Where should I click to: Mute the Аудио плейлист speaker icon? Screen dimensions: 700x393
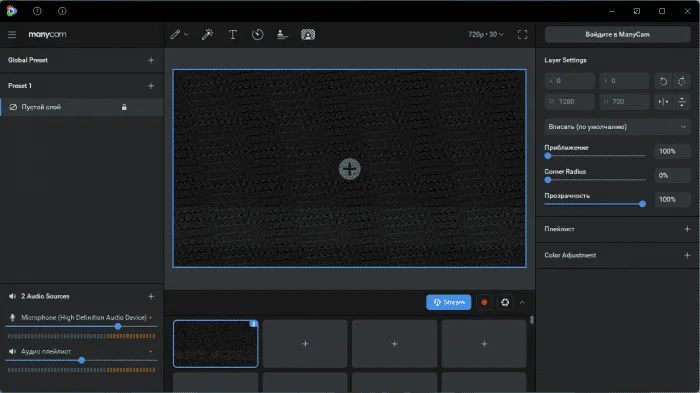click(x=12, y=351)
